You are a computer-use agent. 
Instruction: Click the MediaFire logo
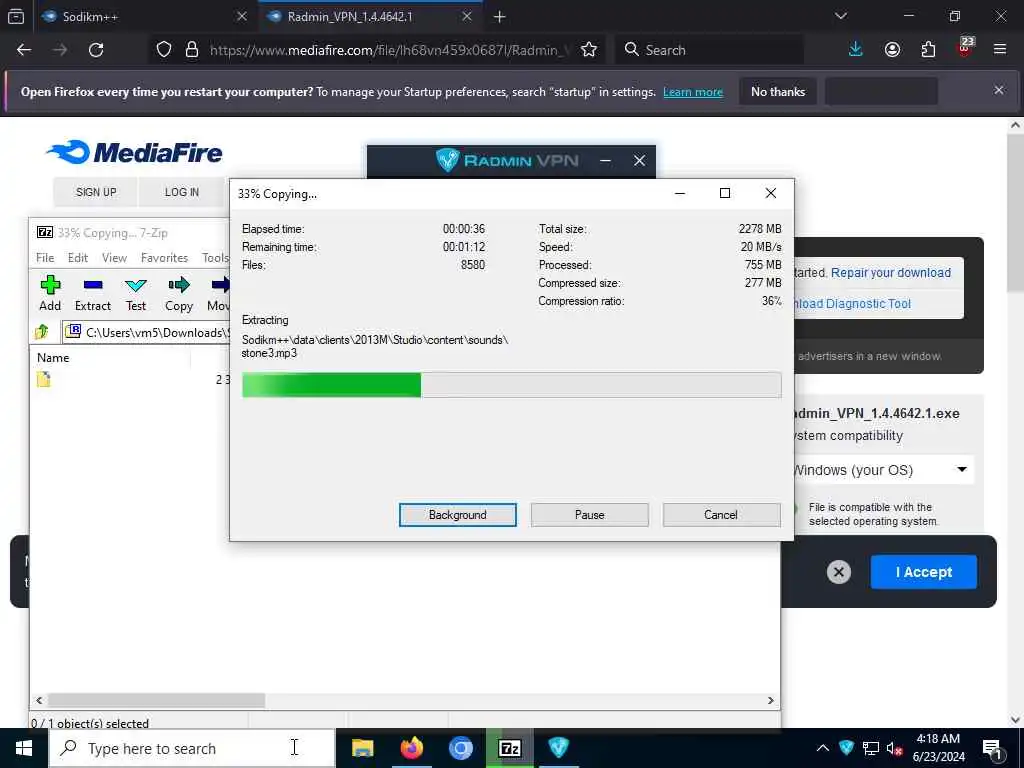tap(135, 153)
